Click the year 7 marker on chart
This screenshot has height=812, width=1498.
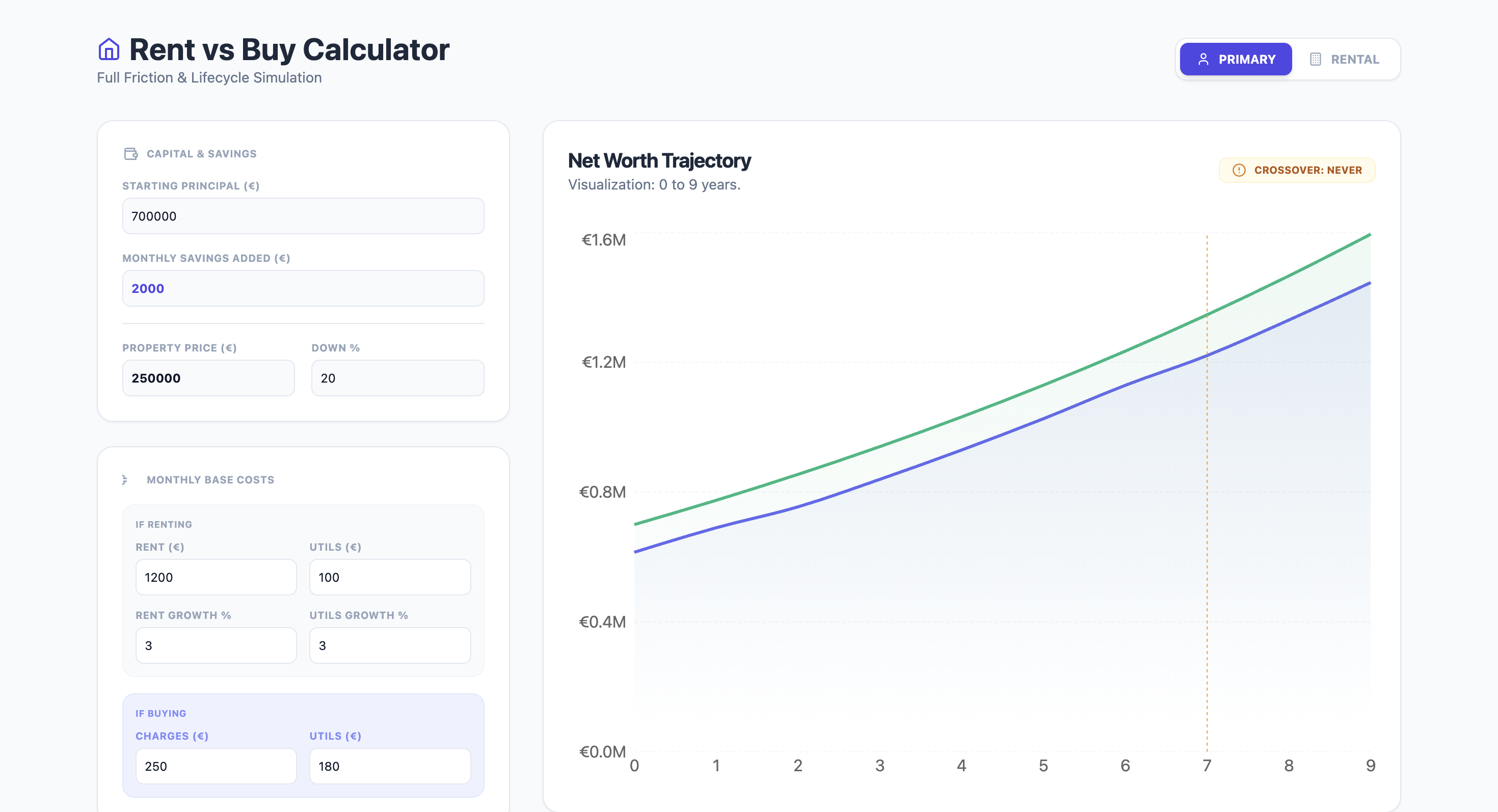tap(1207, 766)
